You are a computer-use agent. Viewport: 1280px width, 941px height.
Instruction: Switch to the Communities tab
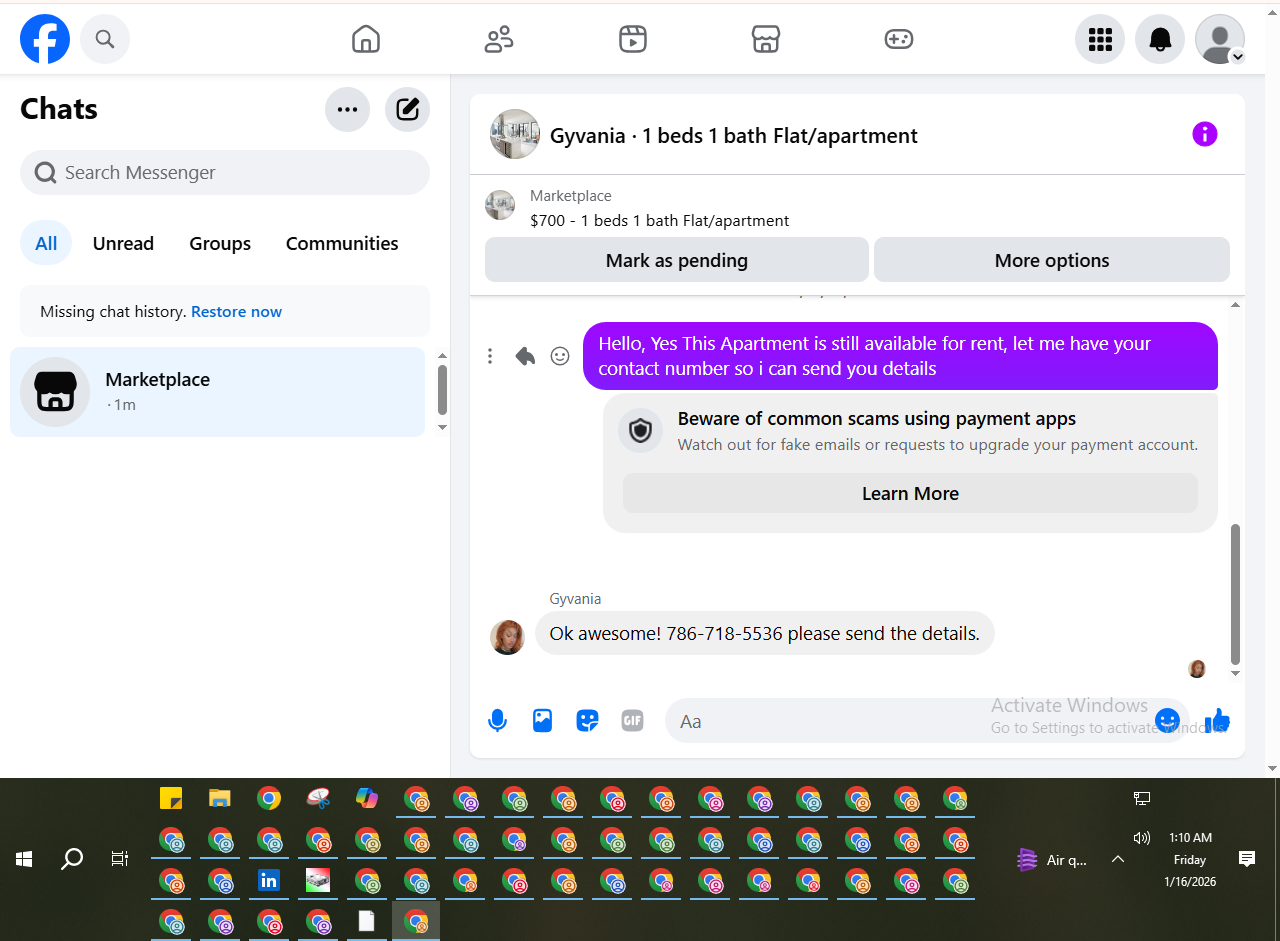coord(342,243)
